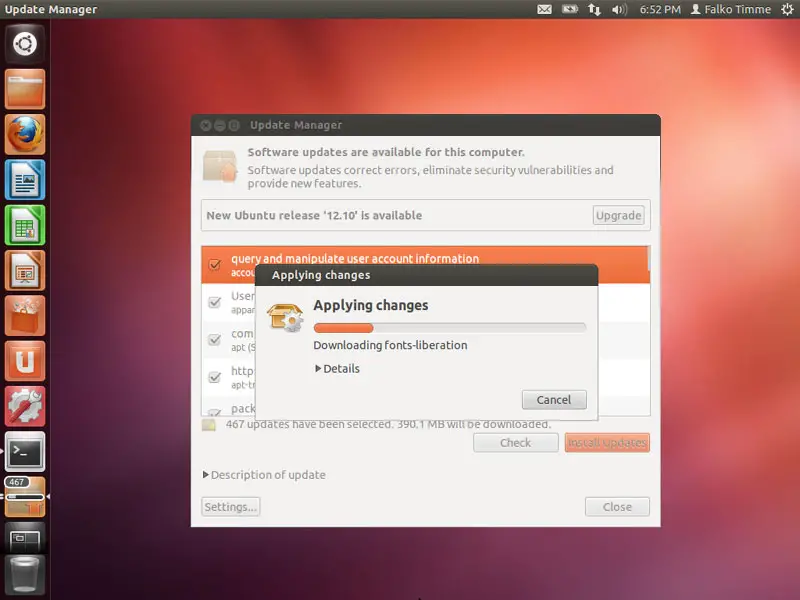Open the Files folder launcher icon
Screen dimensions: 800x600
[x=24, y=89]
